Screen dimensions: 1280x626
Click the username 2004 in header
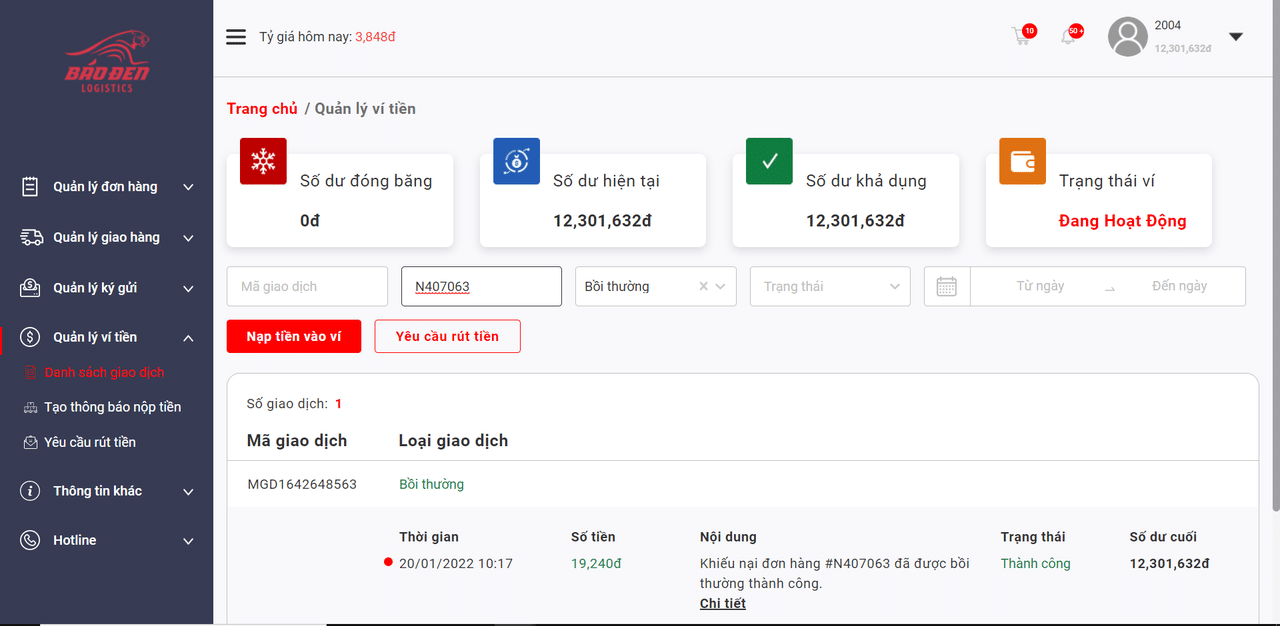tap(1167, 25)
